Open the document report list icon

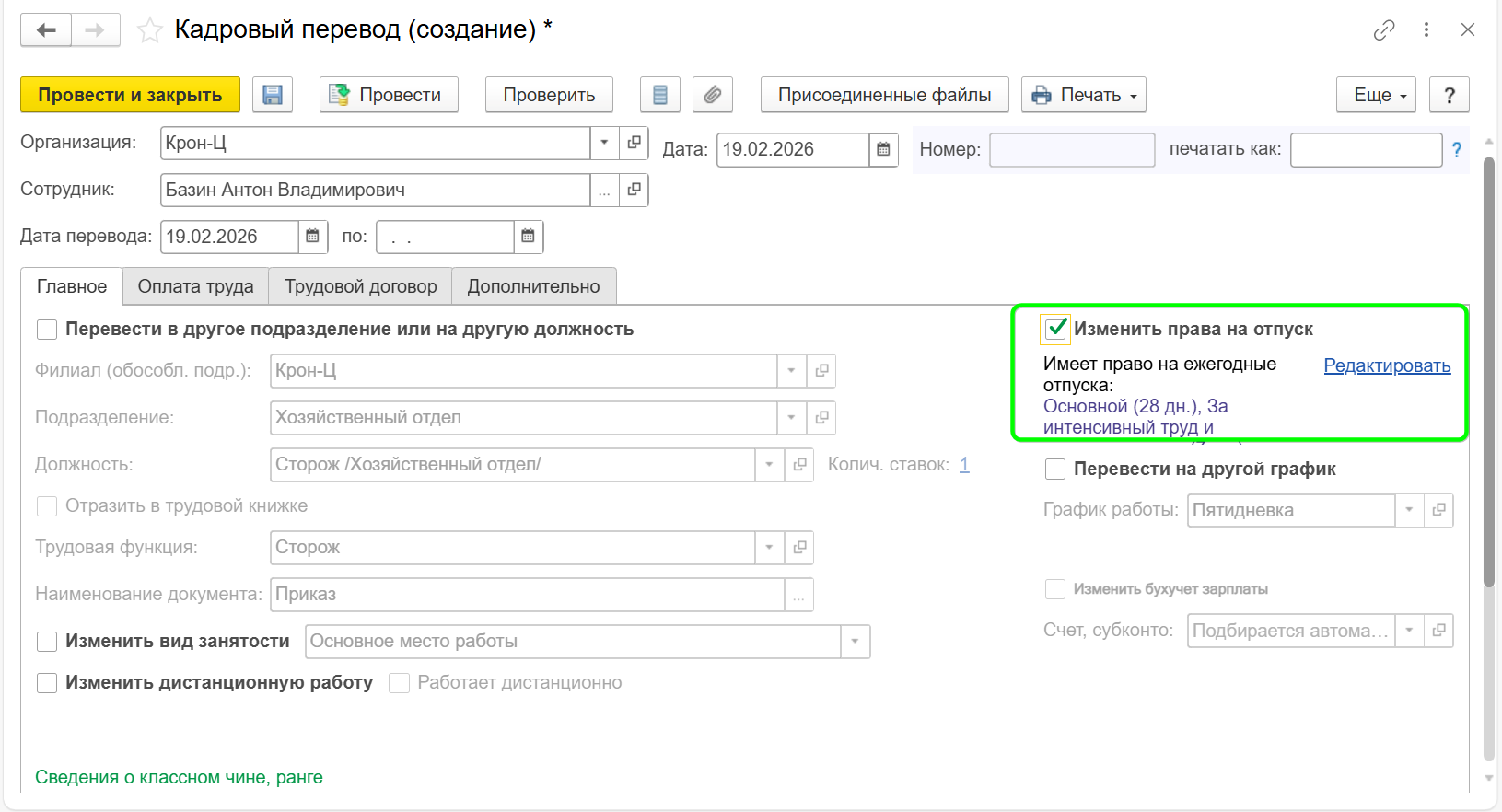pyautogui.click(x=659, y=95)
